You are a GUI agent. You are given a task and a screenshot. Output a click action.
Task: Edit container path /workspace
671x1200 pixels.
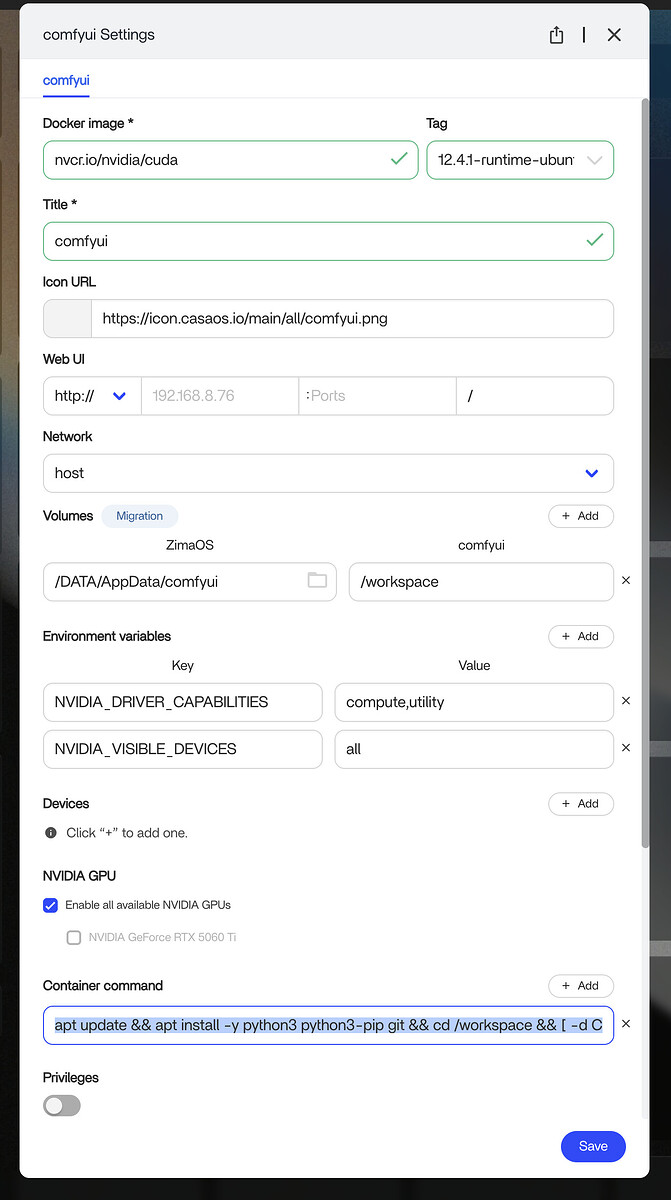(481, 581)
